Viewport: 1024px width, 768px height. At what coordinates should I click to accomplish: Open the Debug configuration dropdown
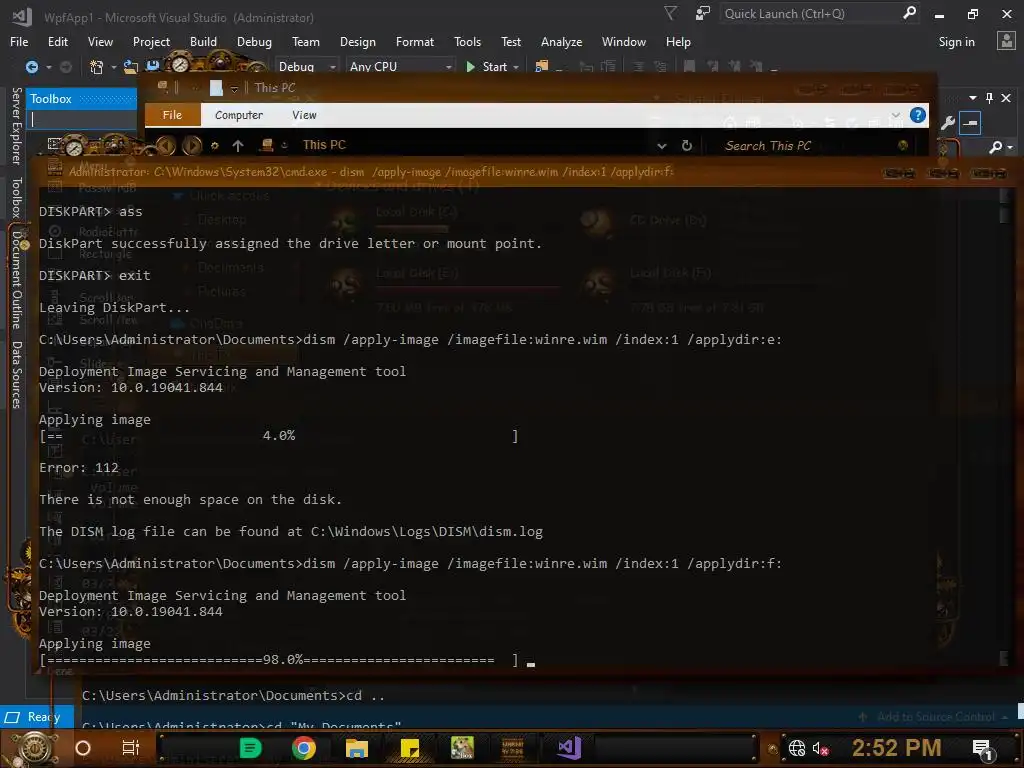click(306, 67)
